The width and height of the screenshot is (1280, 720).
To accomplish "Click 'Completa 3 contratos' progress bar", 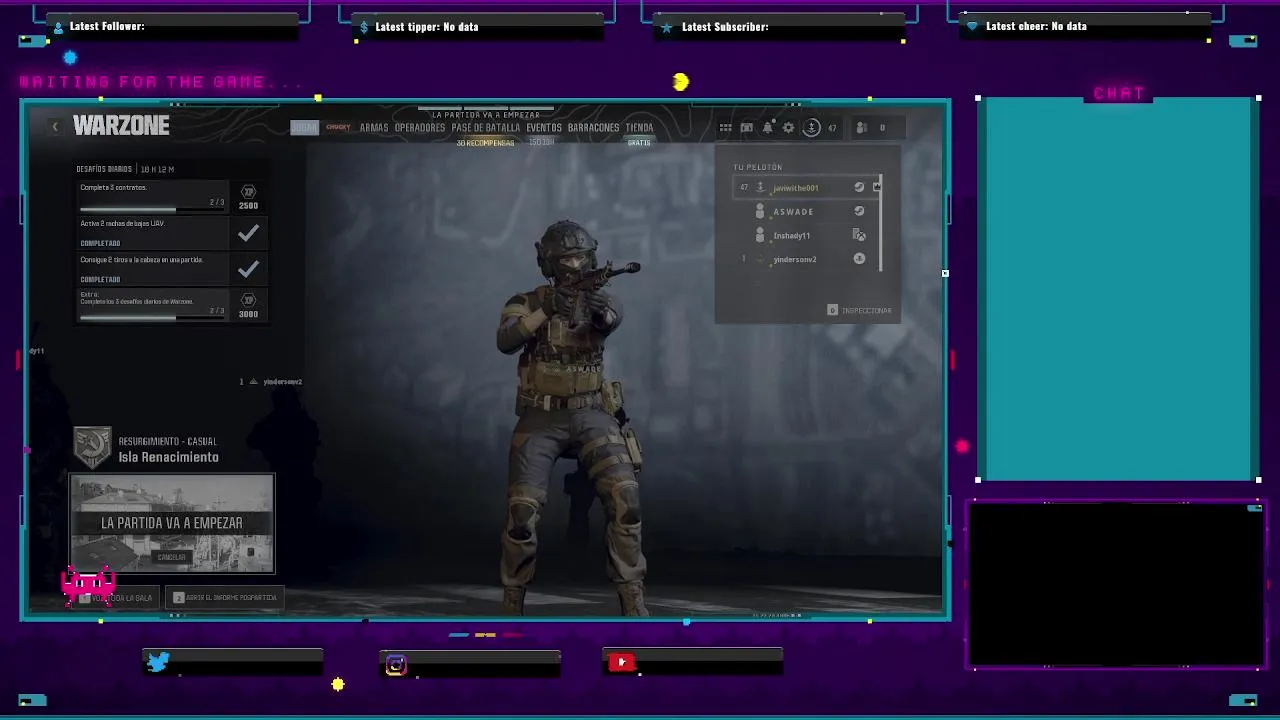I will point(152,210).
